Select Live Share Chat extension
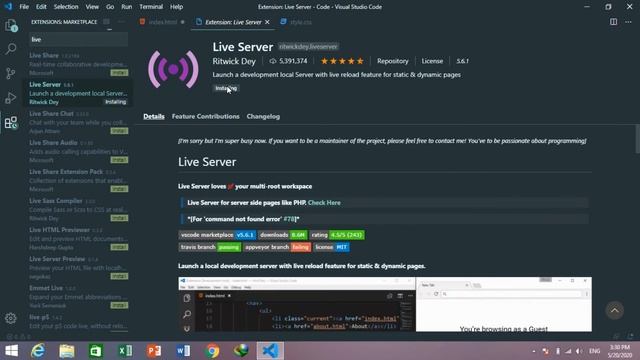Image resolution: width=640 pixels, height=360 pixels. tap(78, 122)
